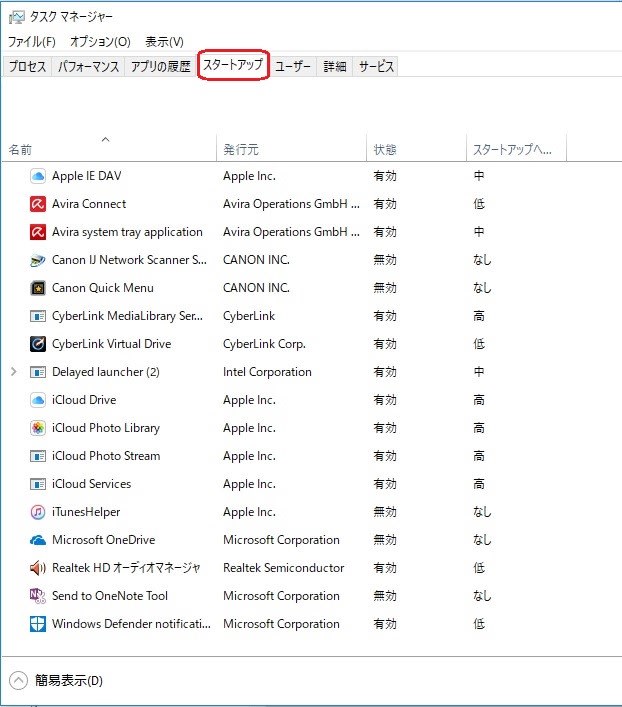Click 有効 status of Realtek HD オーディオマネージャ
The image size is (622, 707).
tap(385, 568)
